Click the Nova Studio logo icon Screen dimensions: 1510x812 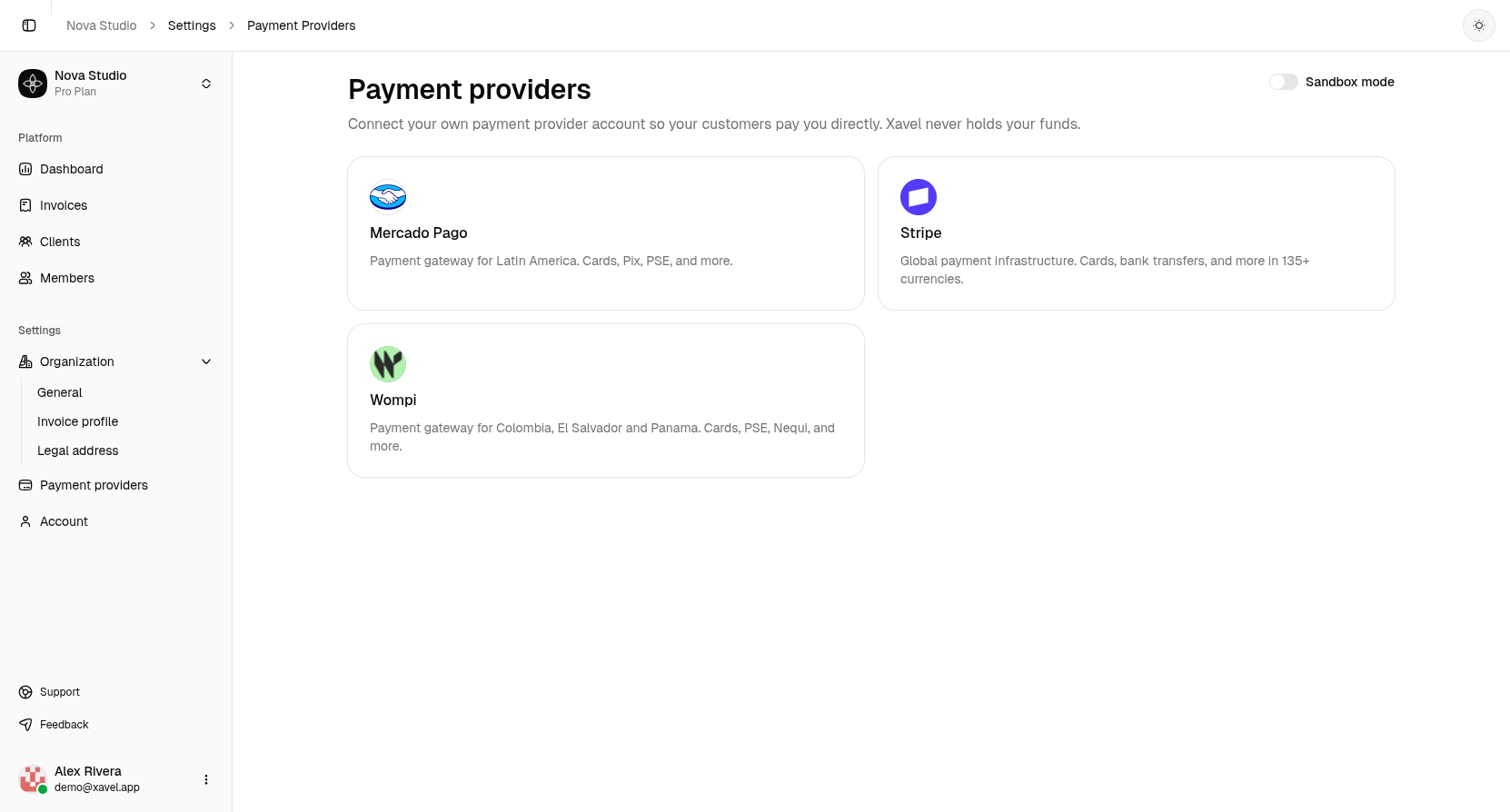tap(33, 84)
